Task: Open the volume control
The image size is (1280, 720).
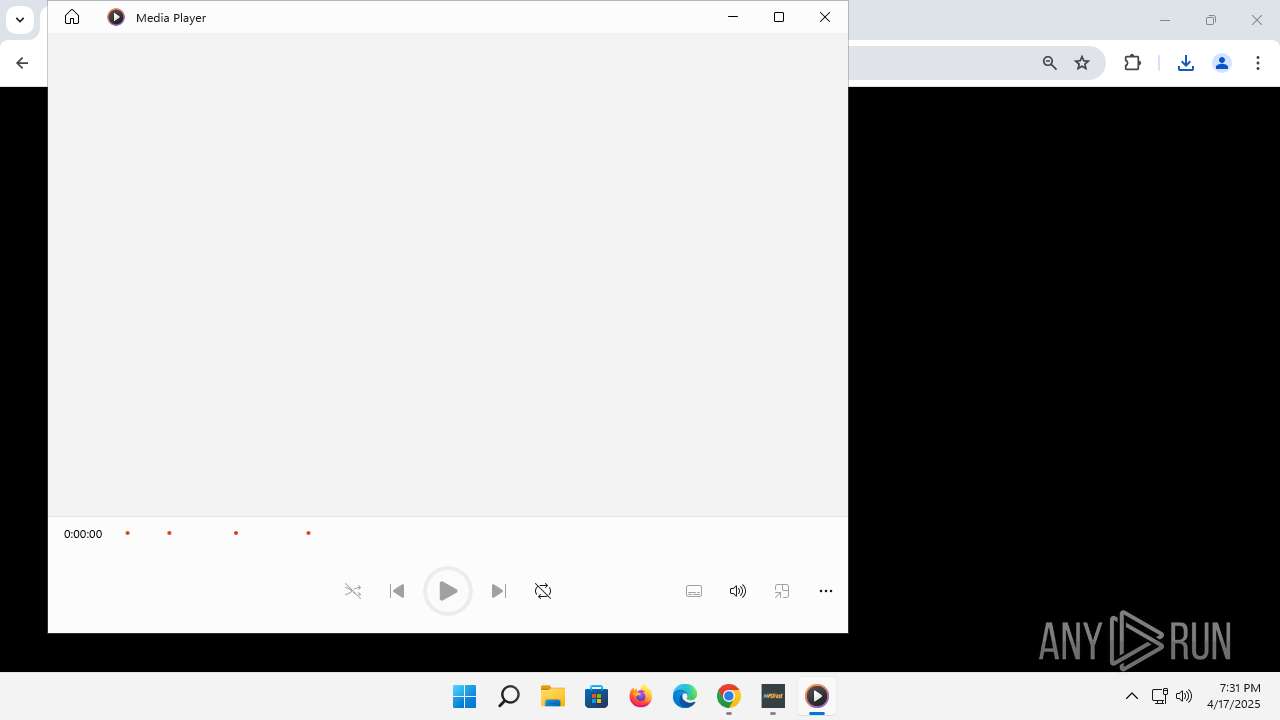Action: 738,591
